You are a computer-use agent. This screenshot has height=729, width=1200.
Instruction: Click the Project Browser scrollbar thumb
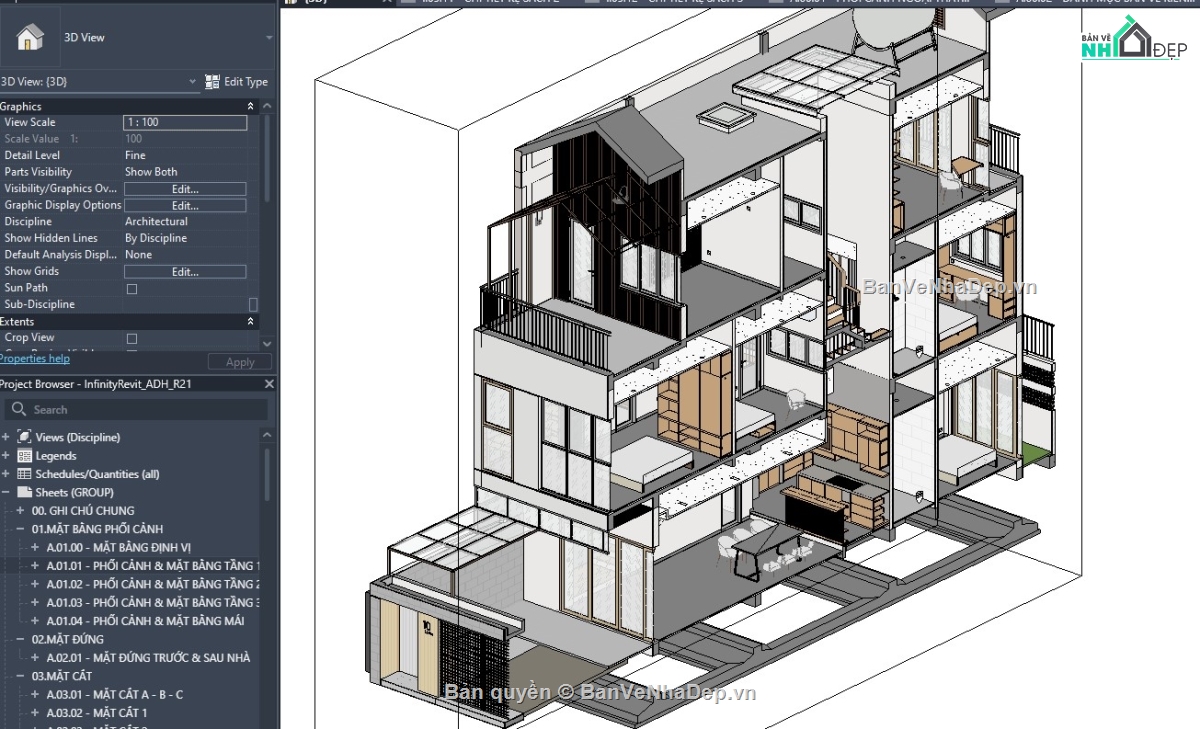[x=267, y=473]
